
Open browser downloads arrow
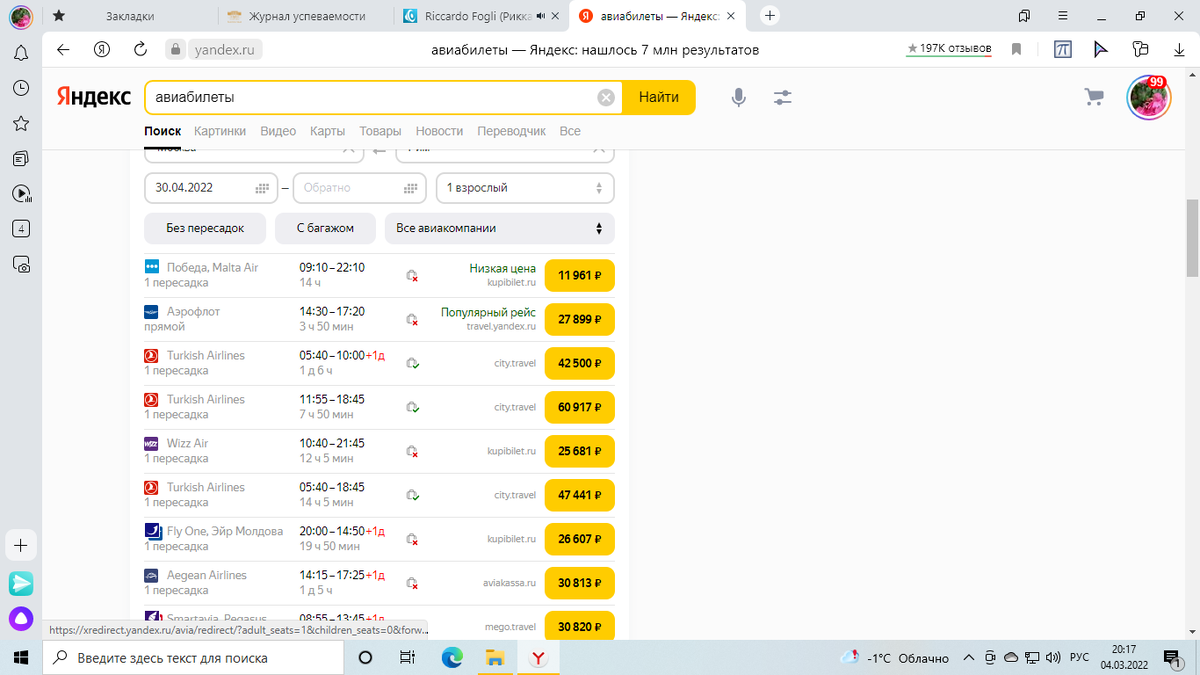point(1181,49)
